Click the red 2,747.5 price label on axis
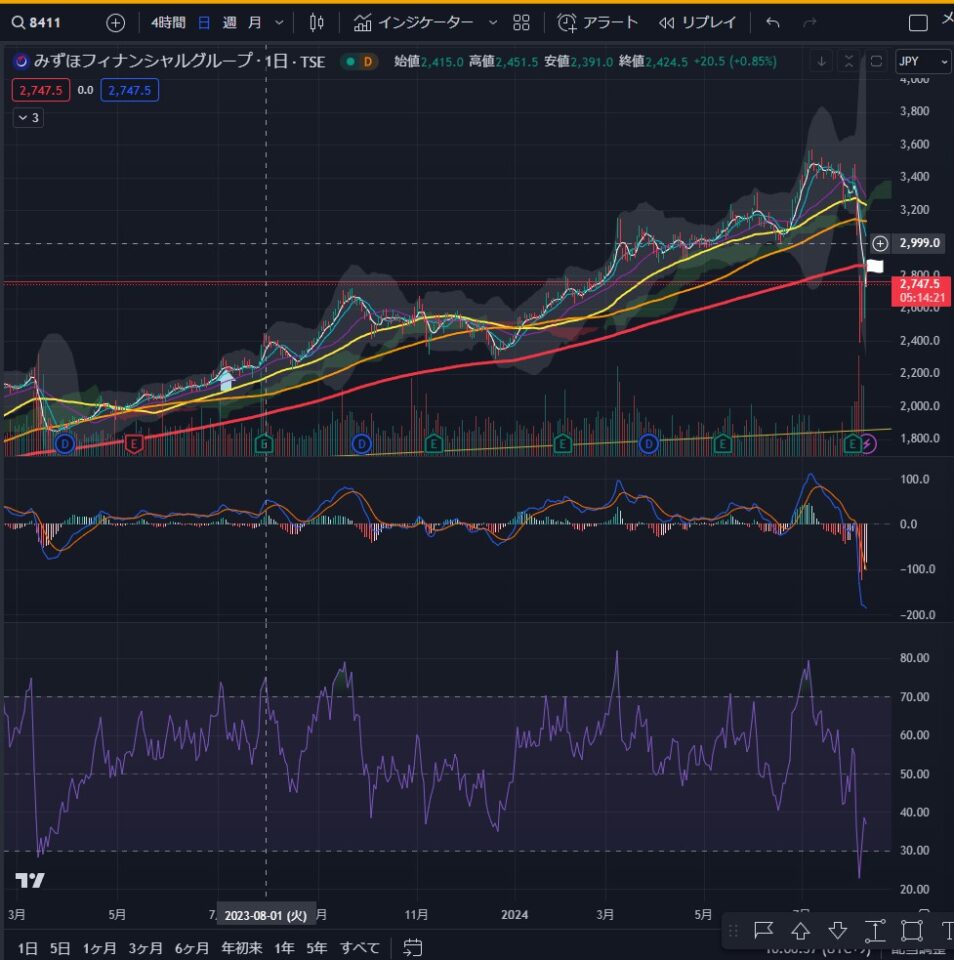Viewport: 954px width, 960px height. (922, 291)
